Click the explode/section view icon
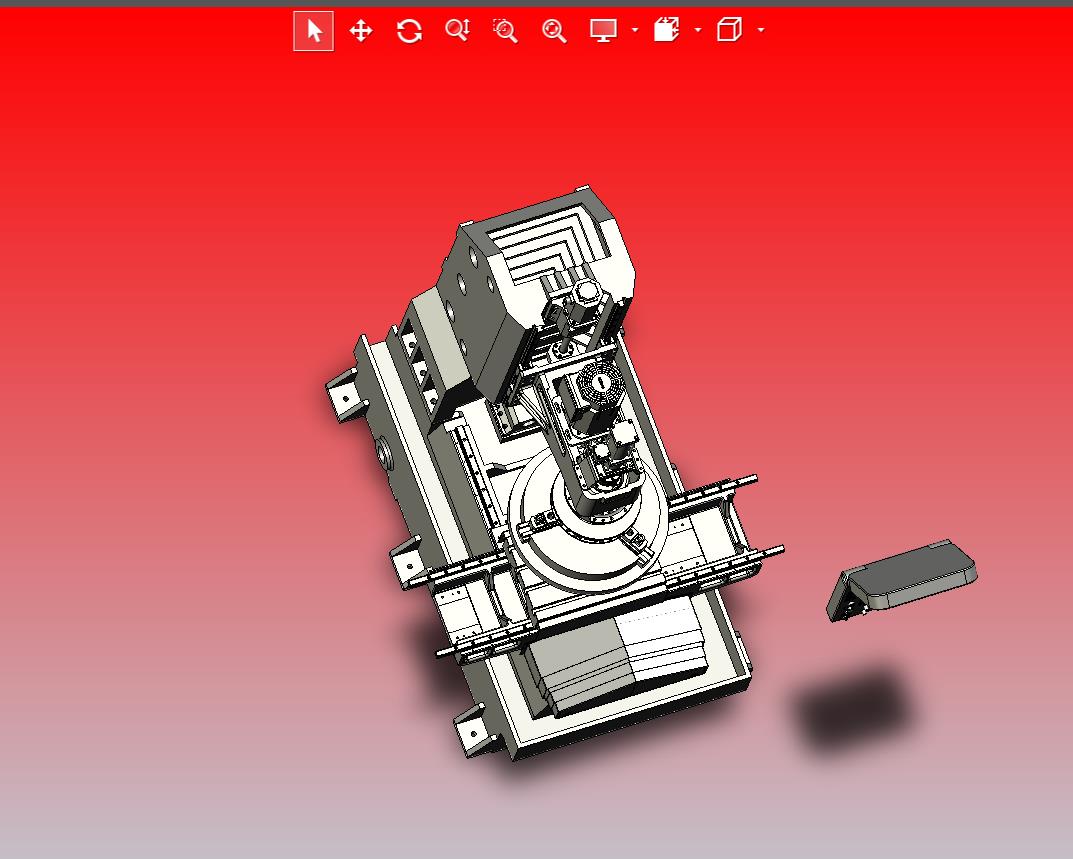 [666, 31]
